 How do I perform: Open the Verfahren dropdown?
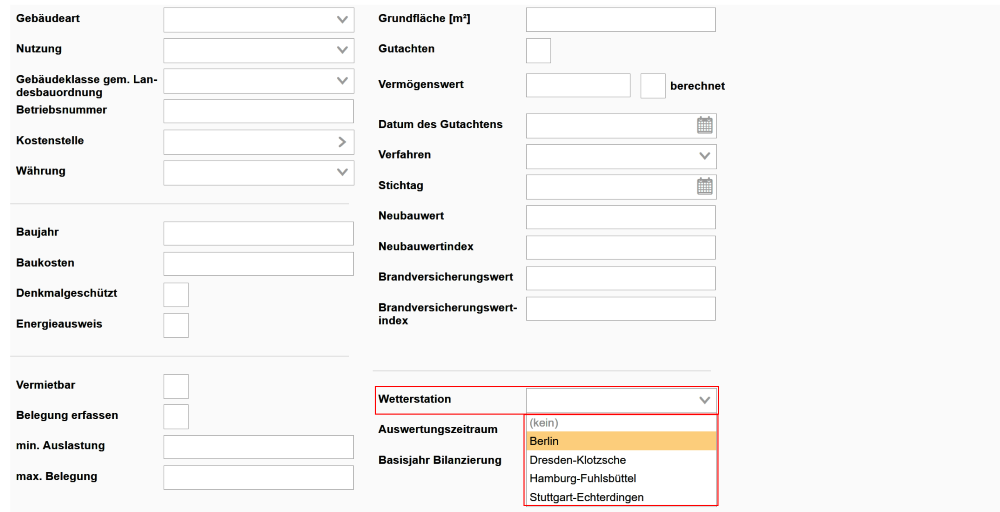point(705,156)
